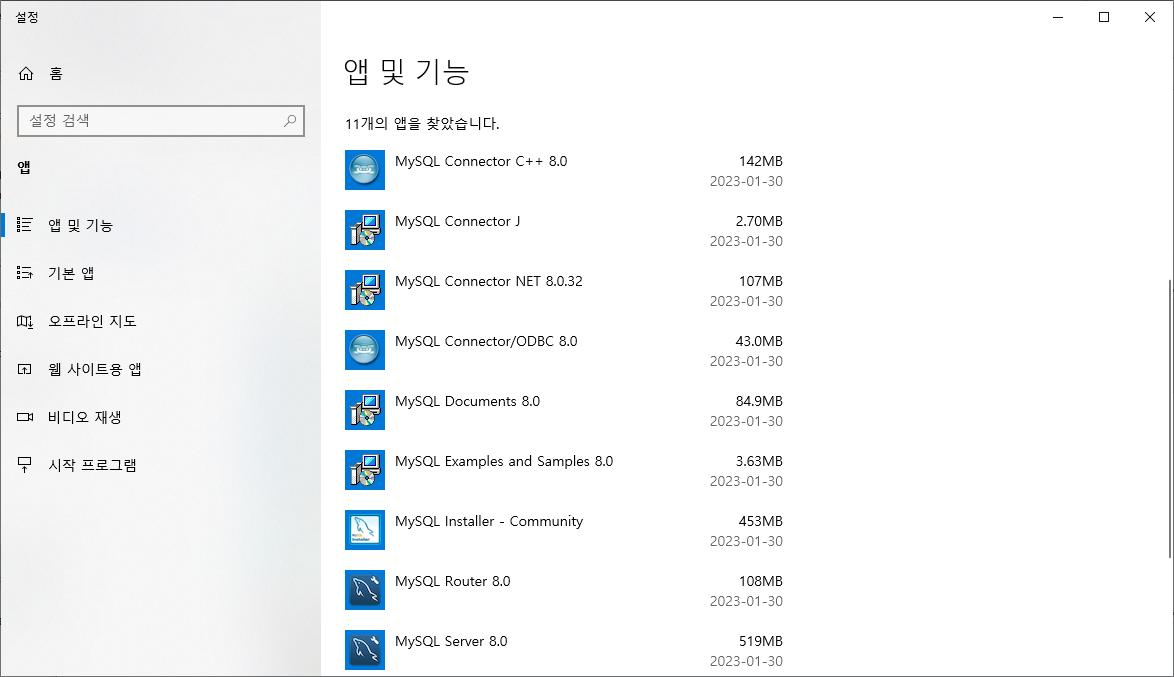Click the 84.9MB size value

759,401
